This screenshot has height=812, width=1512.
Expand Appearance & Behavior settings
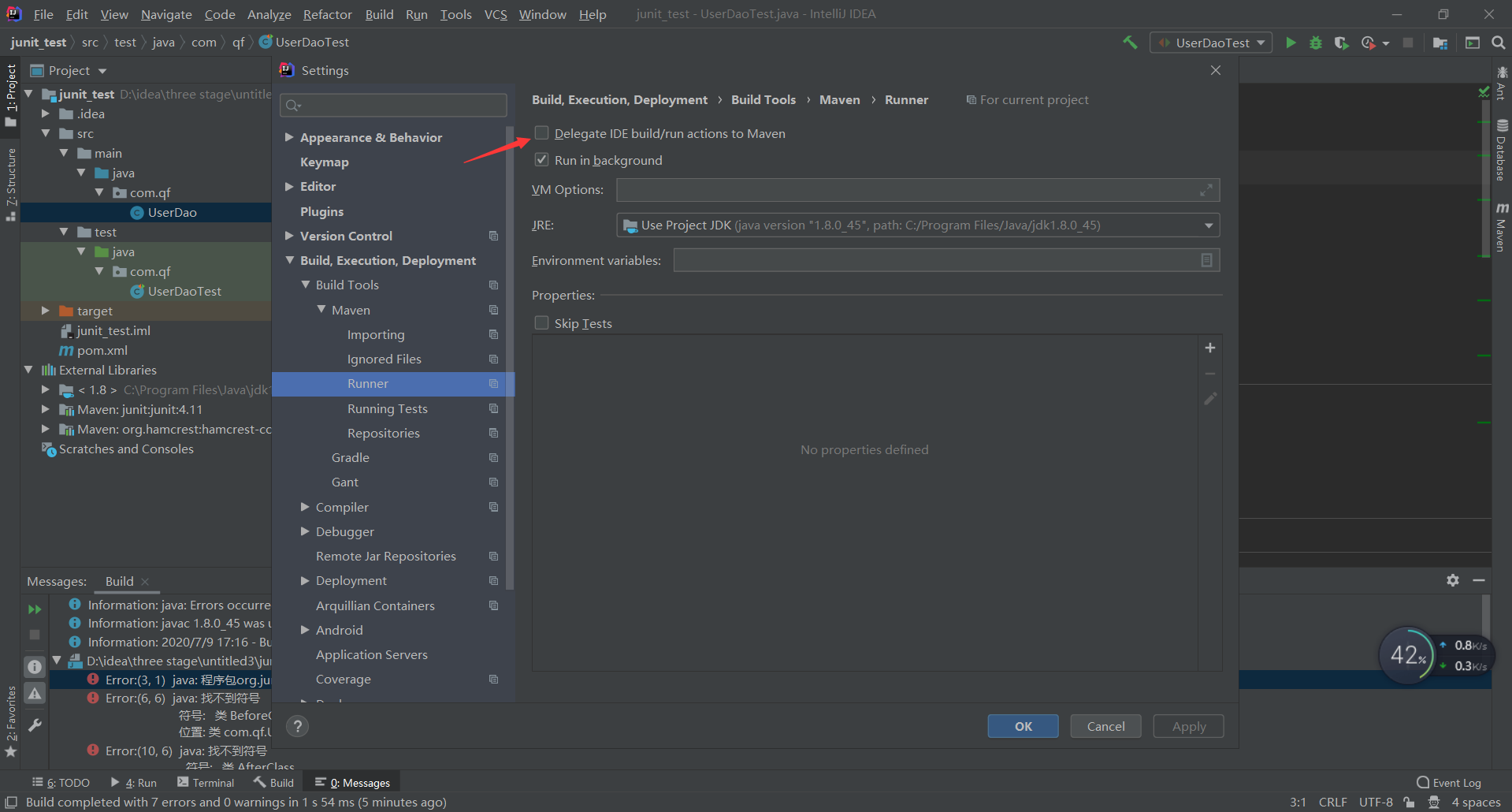[289, 137]
